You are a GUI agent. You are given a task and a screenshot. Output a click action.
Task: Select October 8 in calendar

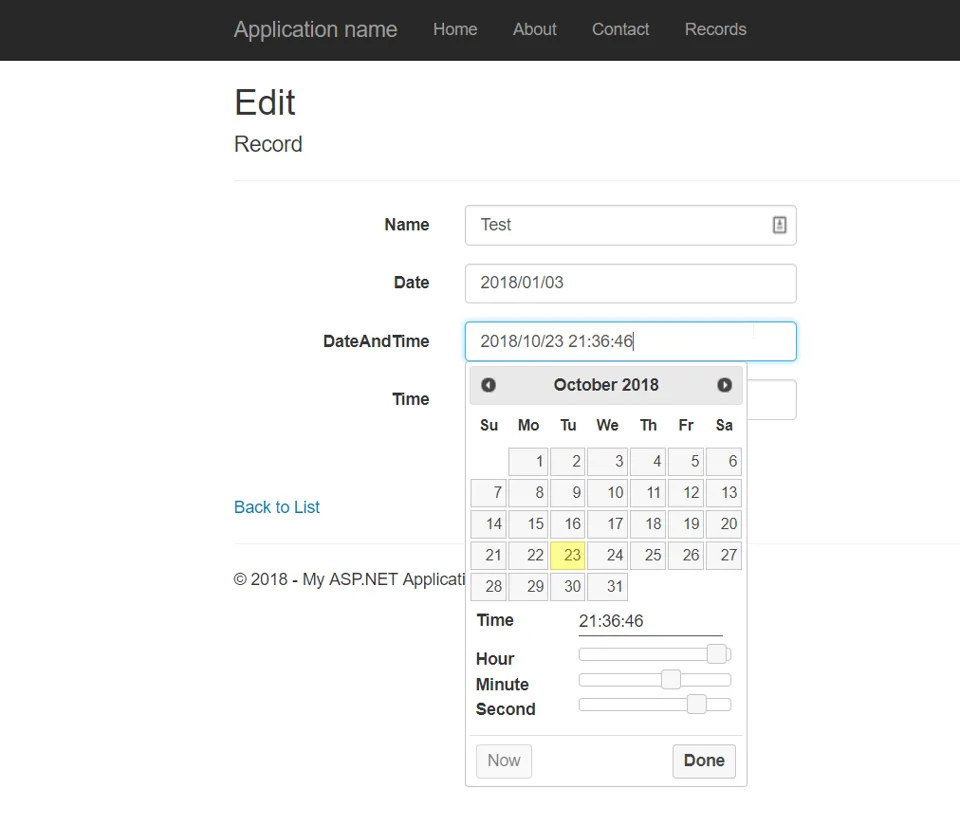(528, 493)
